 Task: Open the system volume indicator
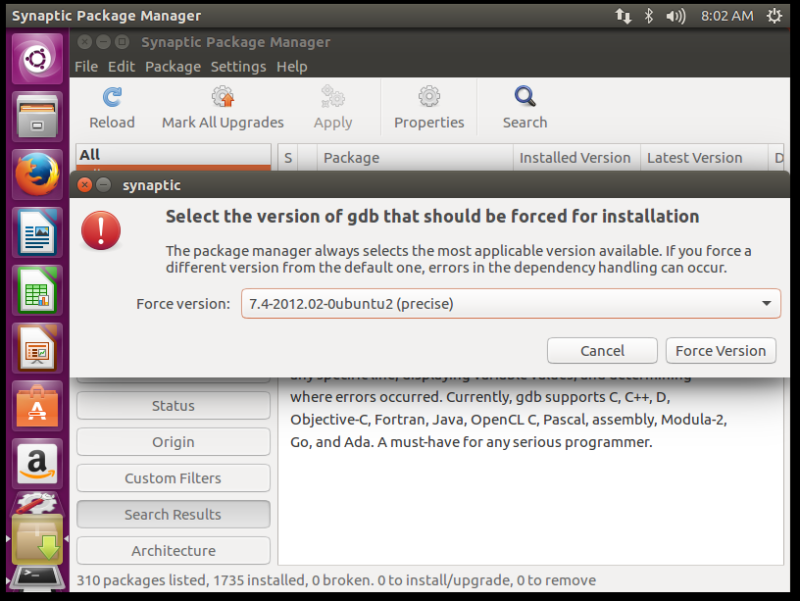(x=676, y=16)
